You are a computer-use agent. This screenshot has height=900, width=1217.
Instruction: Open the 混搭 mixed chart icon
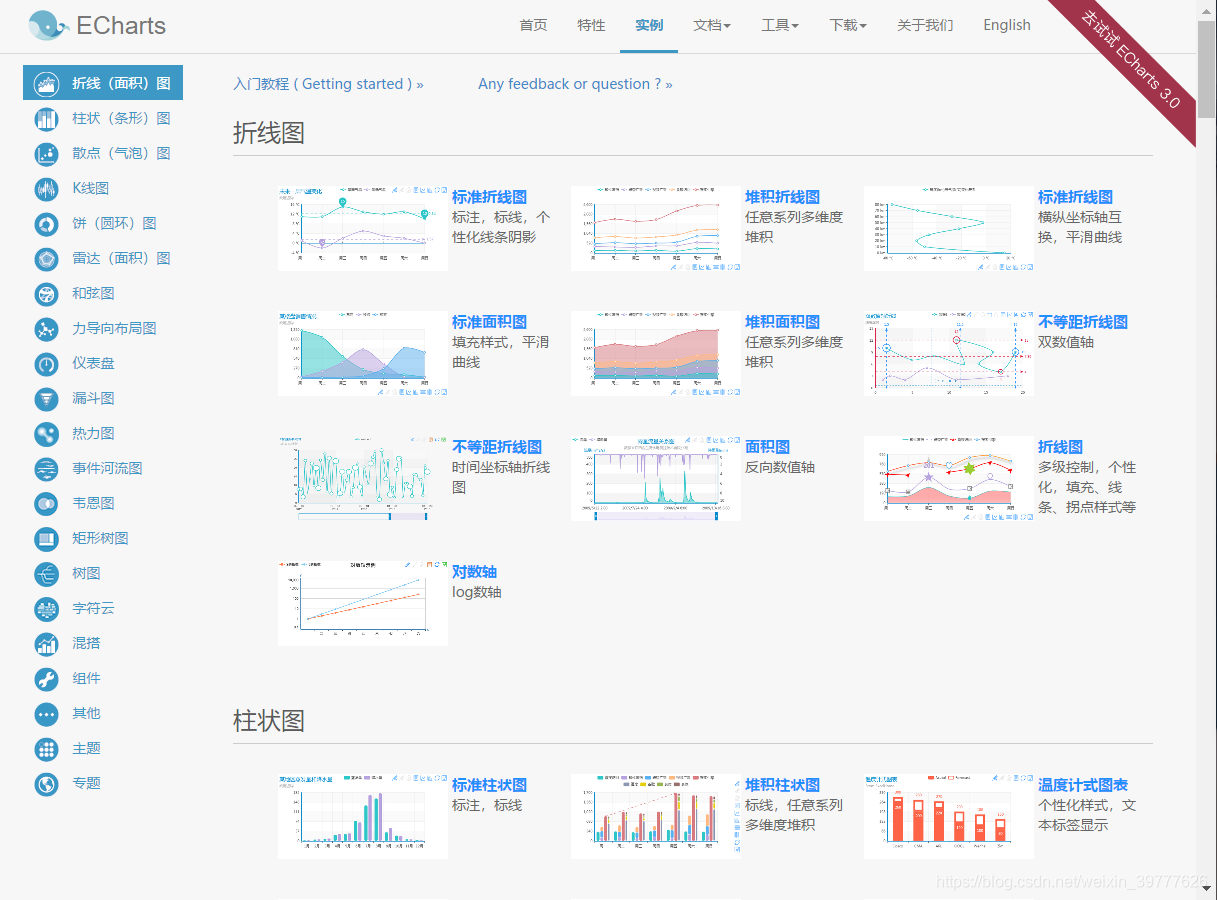(x=47, y=644)
